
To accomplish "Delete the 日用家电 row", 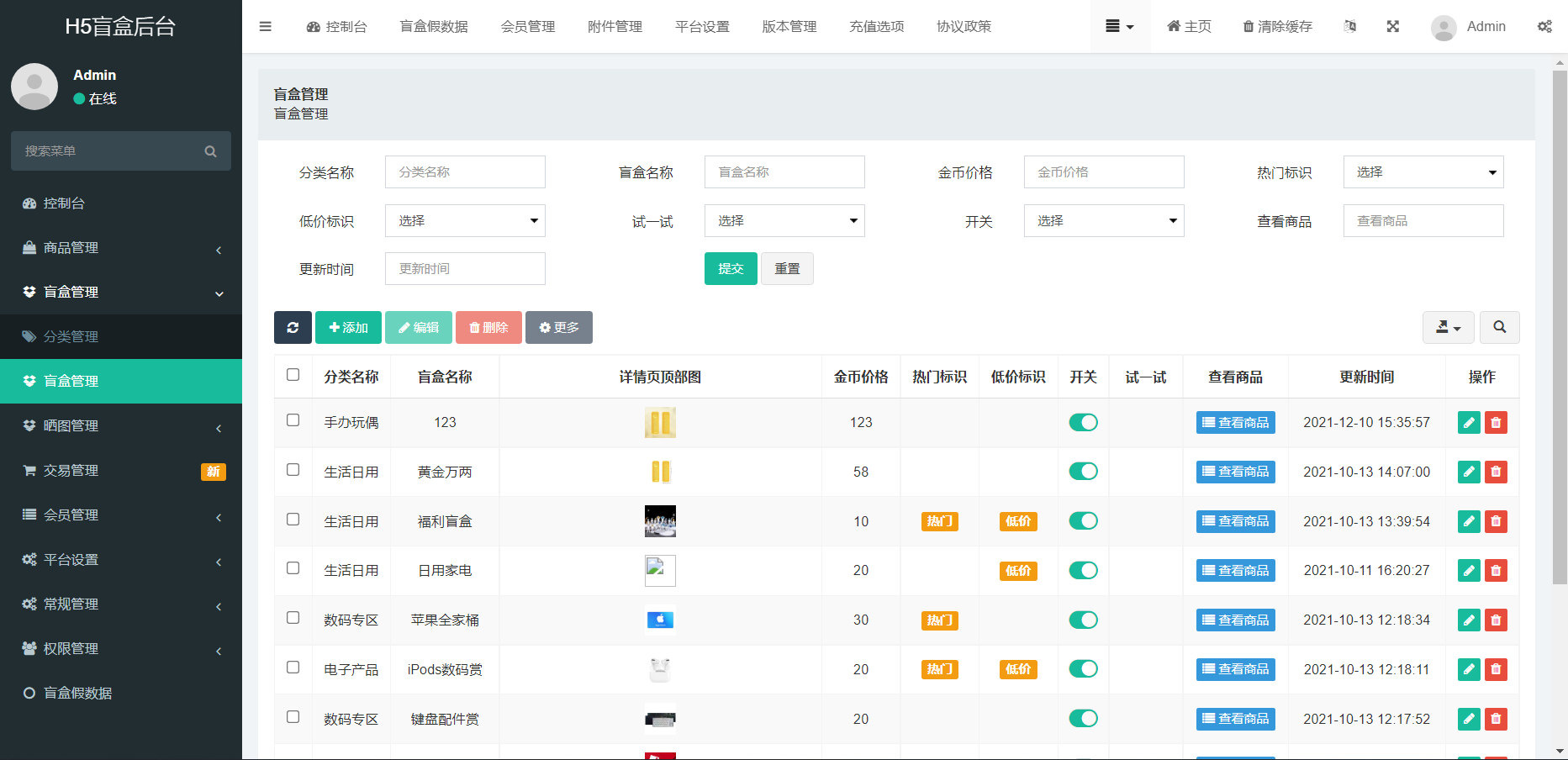I will pyautogui.click(x=1496, y=571).
